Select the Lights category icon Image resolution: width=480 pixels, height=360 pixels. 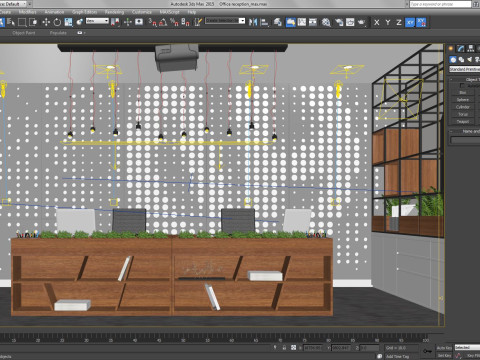point(470,60)
